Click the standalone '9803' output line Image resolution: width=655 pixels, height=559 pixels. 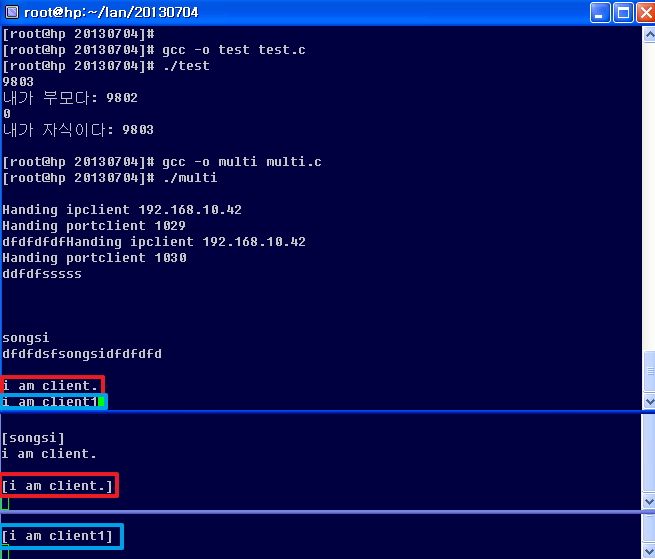pyautogui.click(x=18, y=81)
